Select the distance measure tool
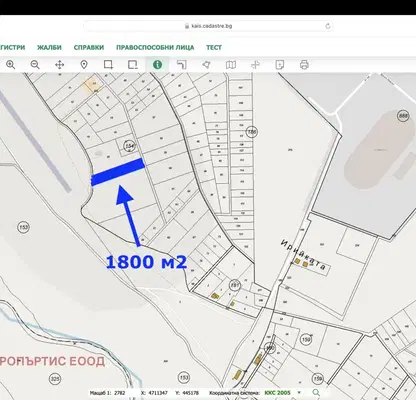This screenshot has height=400, width=416. click(x=182, y=65)
